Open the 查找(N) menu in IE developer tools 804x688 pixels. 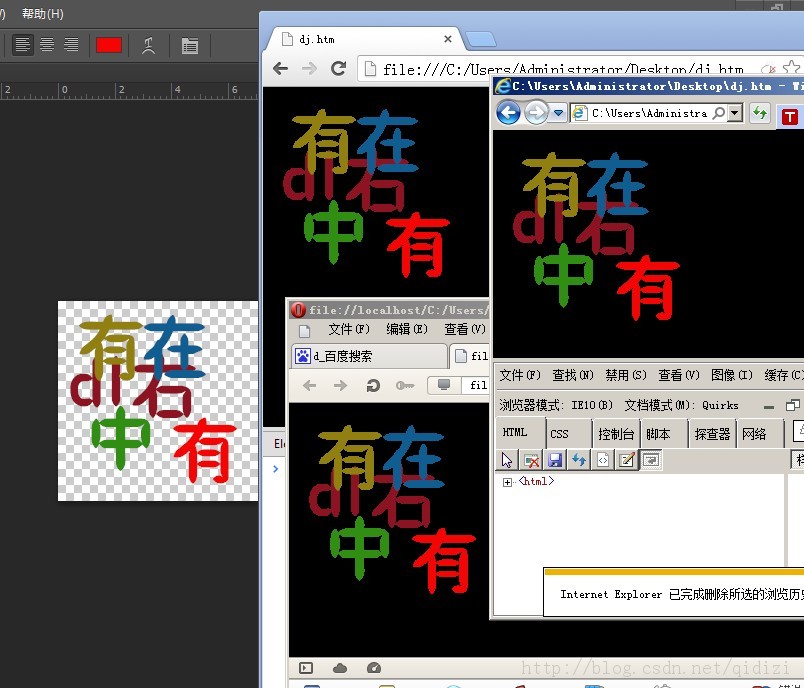(x=573, y=375)
